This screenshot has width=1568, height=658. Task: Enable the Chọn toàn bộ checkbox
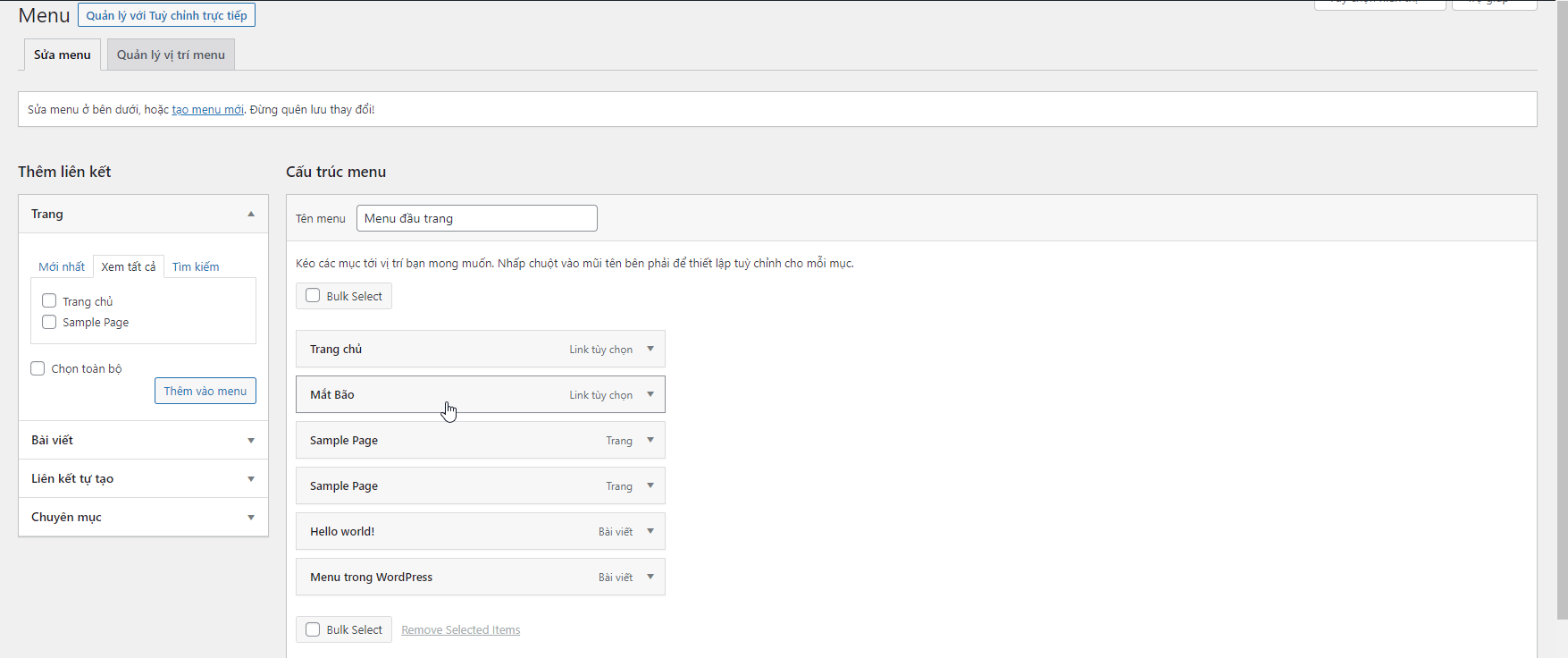(38, 368)
